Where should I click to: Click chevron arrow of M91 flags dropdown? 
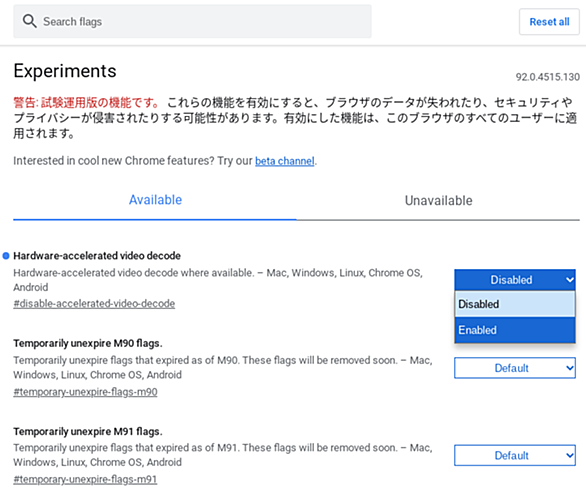[569, 456]
